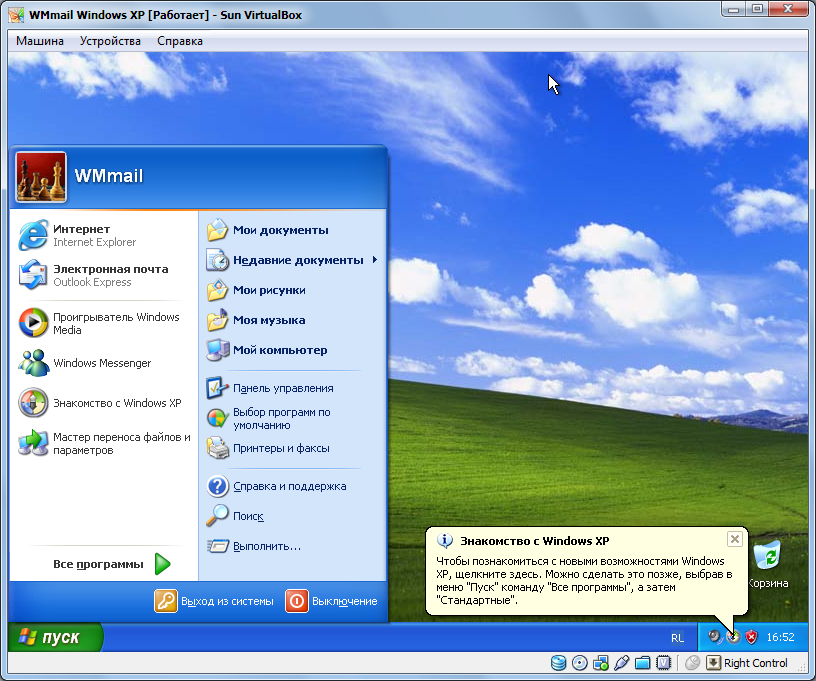The image size is (816, 681).
Task: Close the Знакомство с Windows XP balloon
Action: [734, 539]
